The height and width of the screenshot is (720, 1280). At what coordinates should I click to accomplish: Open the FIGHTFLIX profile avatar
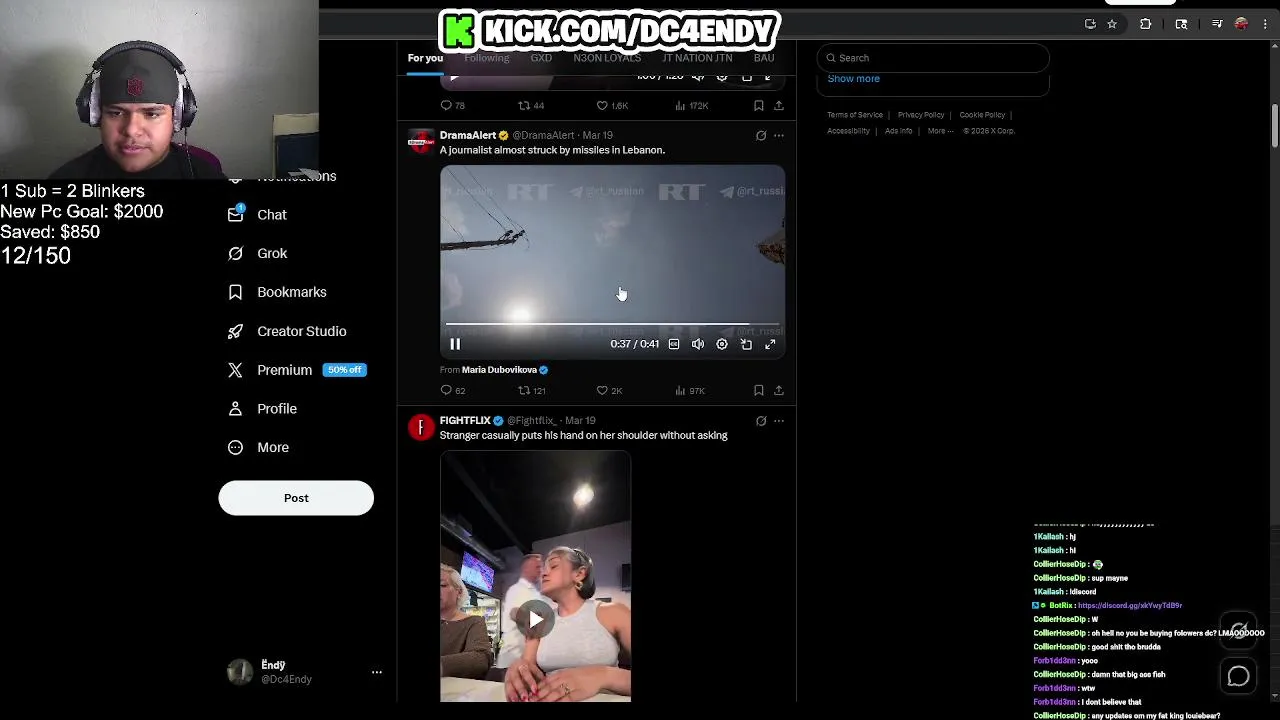(421, 428)
